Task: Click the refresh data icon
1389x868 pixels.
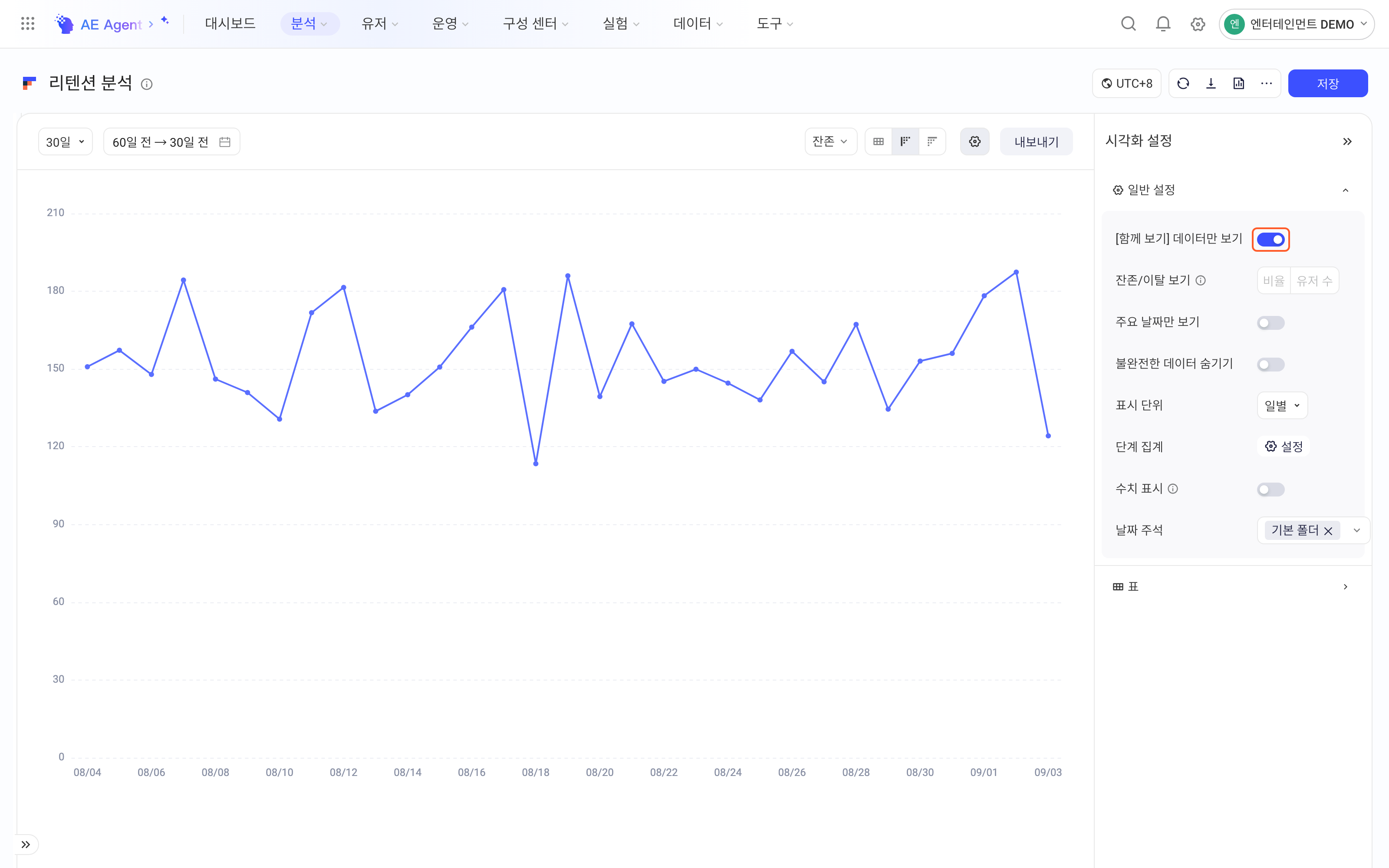Action: 1183,84
